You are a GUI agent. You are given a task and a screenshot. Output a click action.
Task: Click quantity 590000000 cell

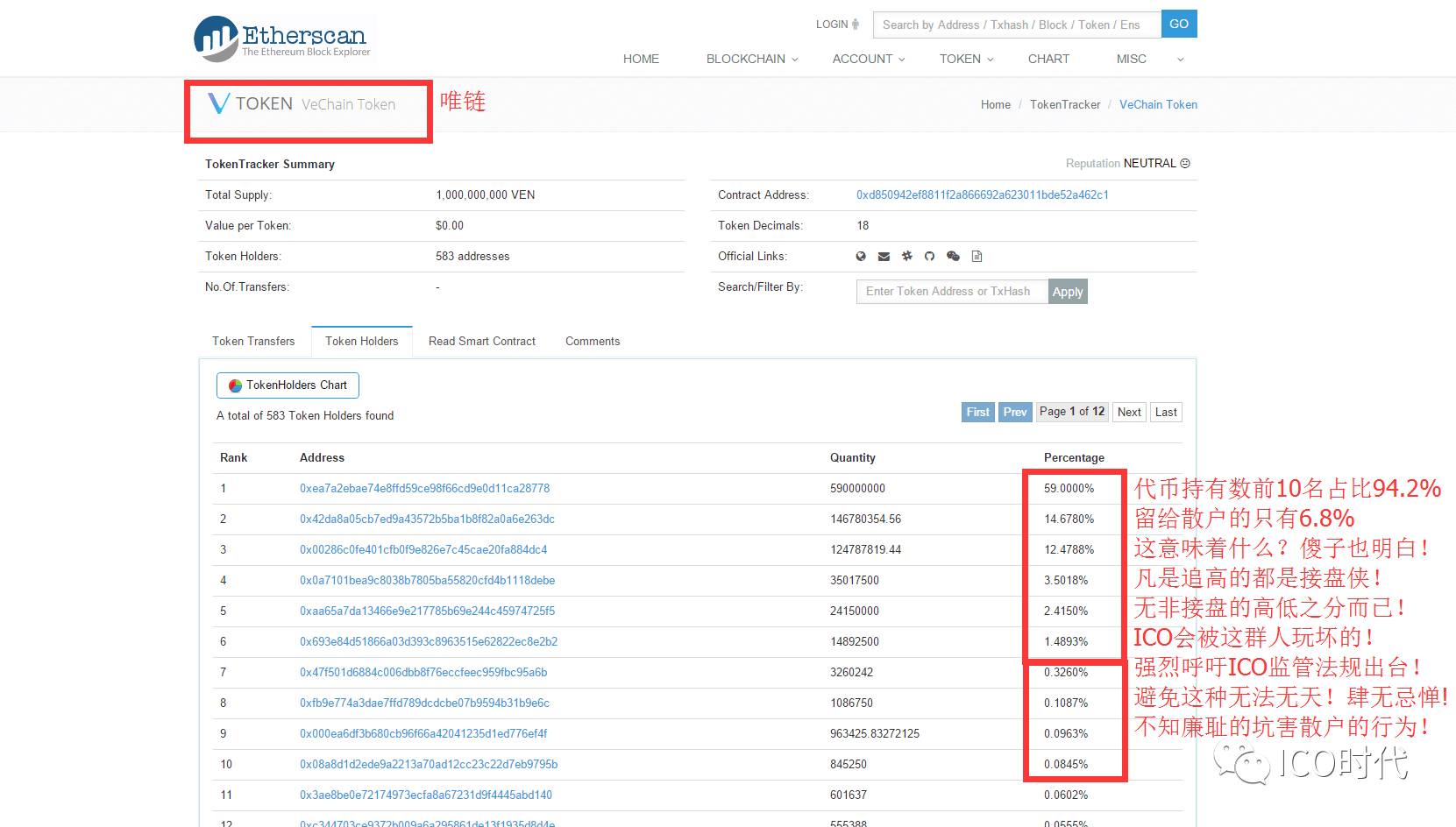(x=857, y=488)
